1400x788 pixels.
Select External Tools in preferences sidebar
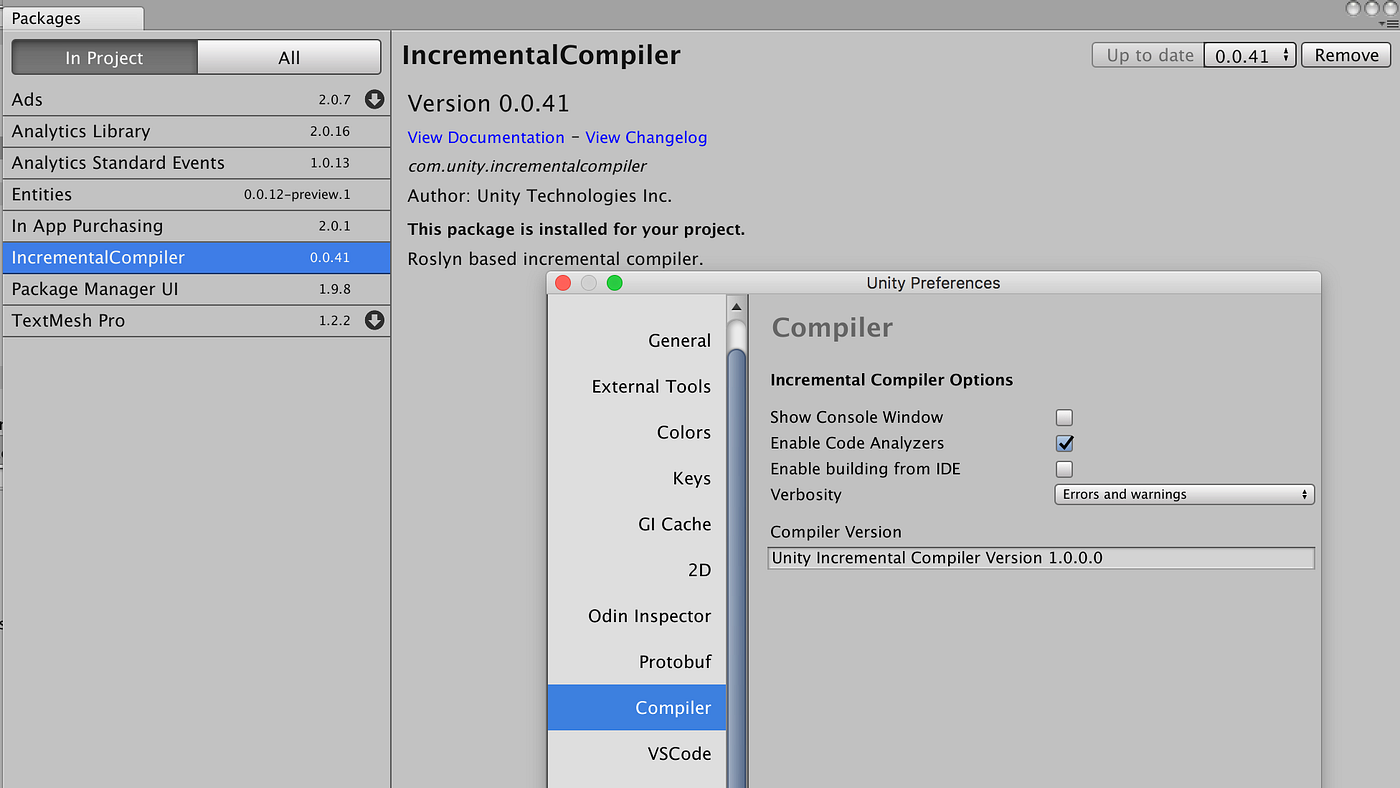[651, 386]
